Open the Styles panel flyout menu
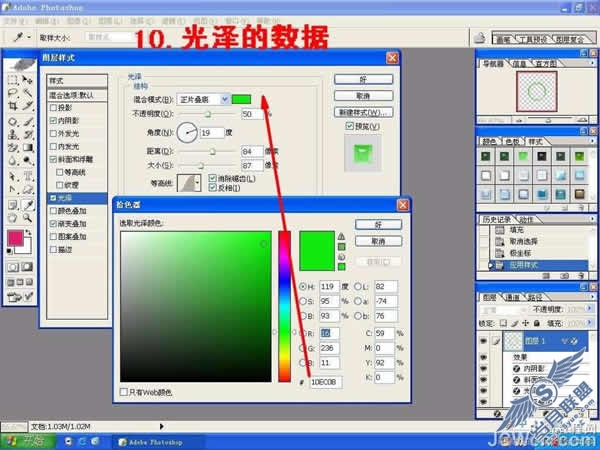This screenshot has height=450, width=600. [592, 141]
